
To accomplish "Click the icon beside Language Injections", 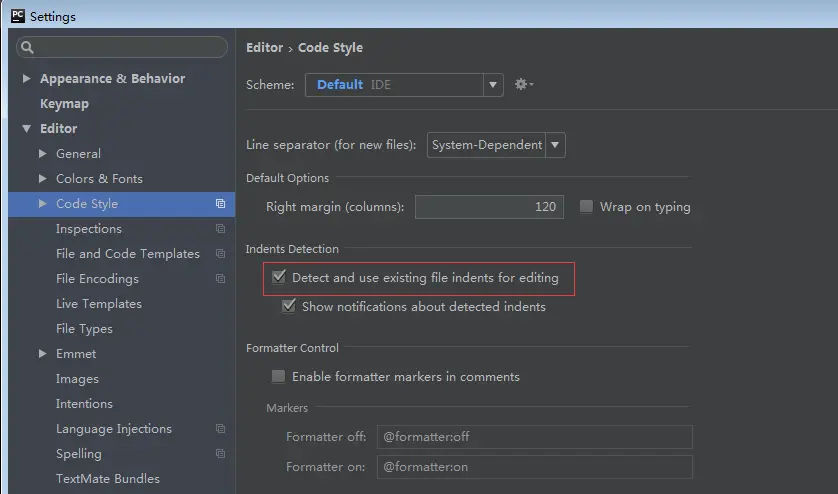I will 220,429.
